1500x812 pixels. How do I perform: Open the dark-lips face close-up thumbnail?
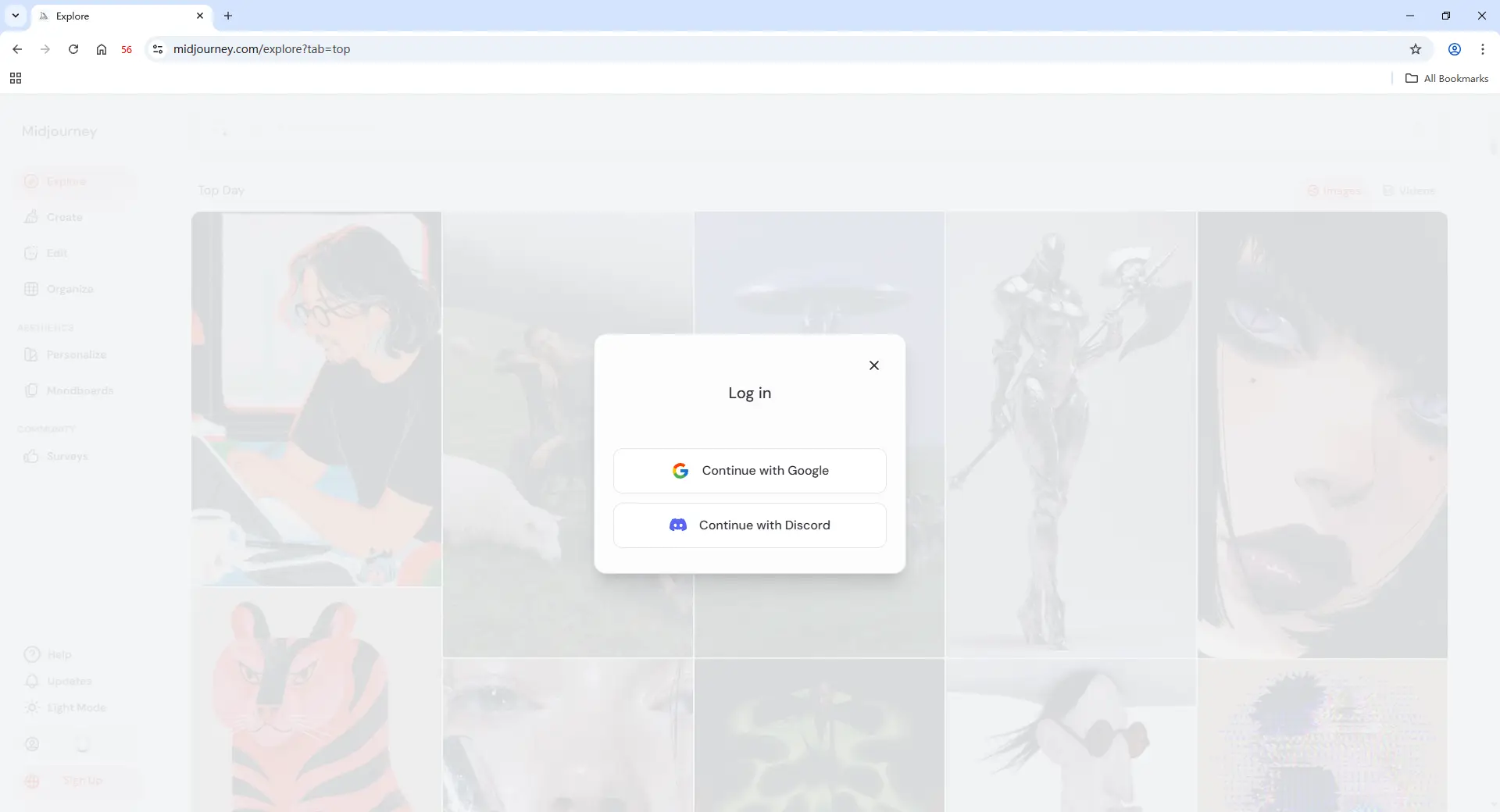click(x=1323, y=434)
